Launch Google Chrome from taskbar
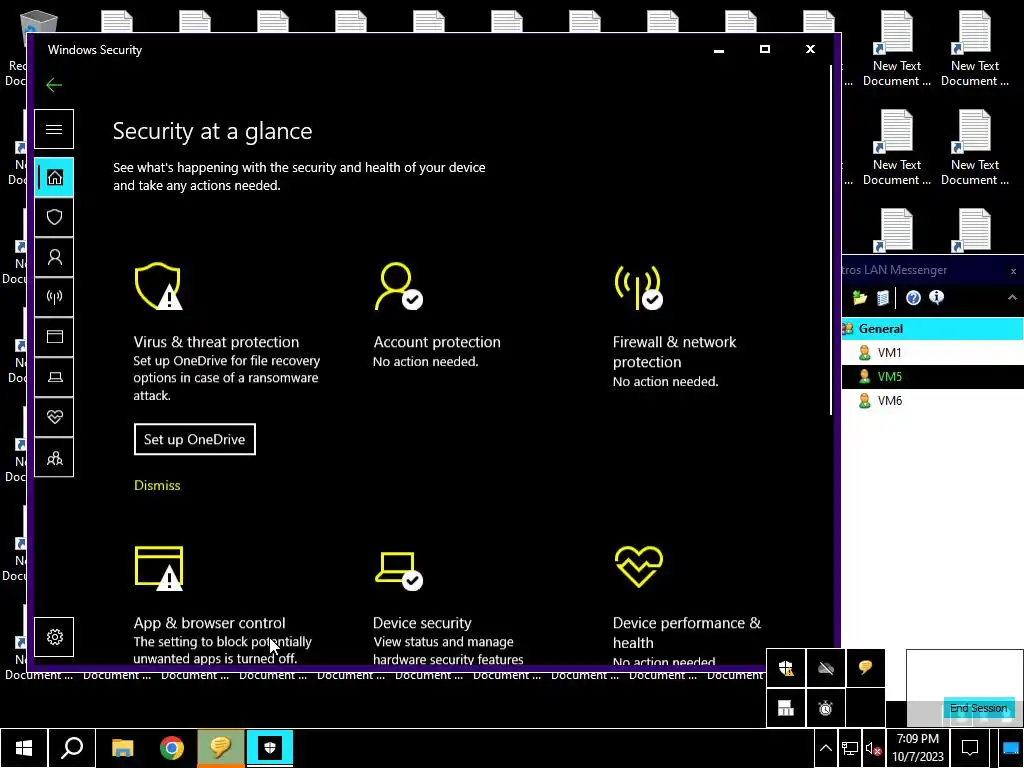 (x=172, y=748)
